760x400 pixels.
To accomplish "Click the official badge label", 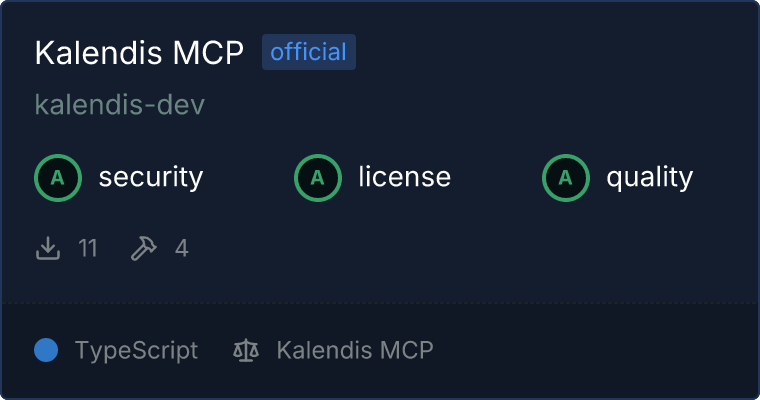I will point(309,52).
